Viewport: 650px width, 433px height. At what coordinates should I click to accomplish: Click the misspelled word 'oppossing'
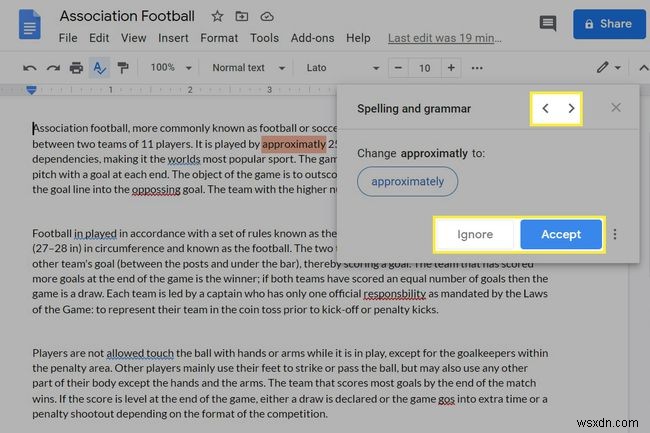[x=156, y=190]
